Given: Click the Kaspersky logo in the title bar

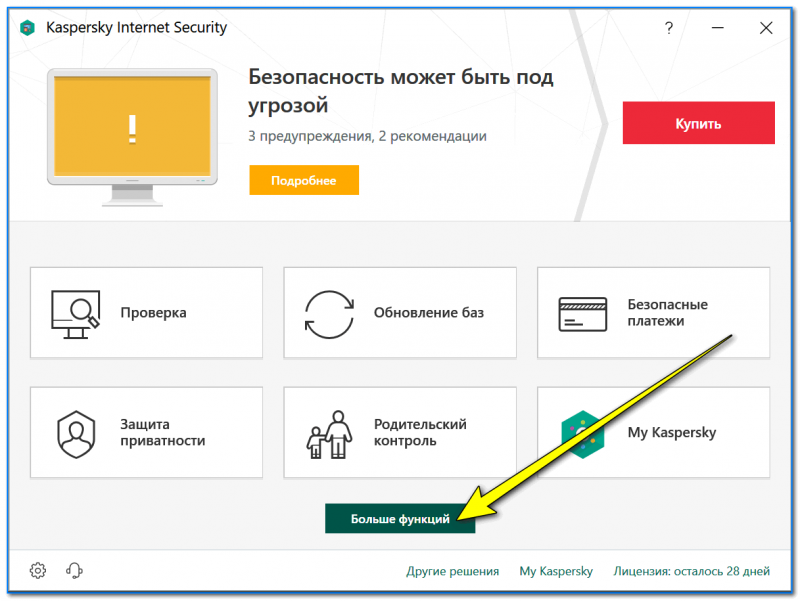Looking at the screenshot, I should coord(27,28).
